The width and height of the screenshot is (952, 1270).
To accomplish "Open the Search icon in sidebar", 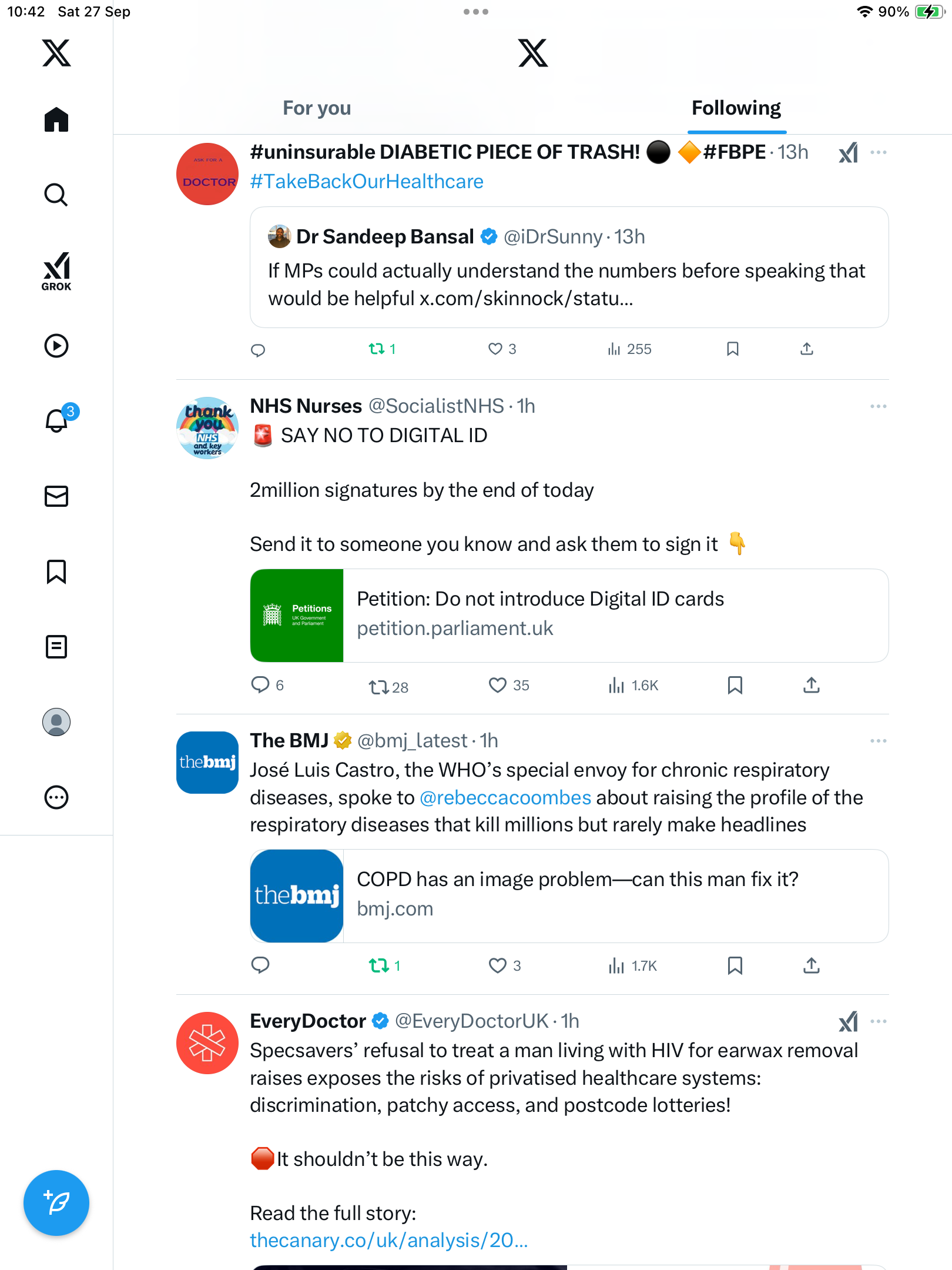I will [56, 195].
